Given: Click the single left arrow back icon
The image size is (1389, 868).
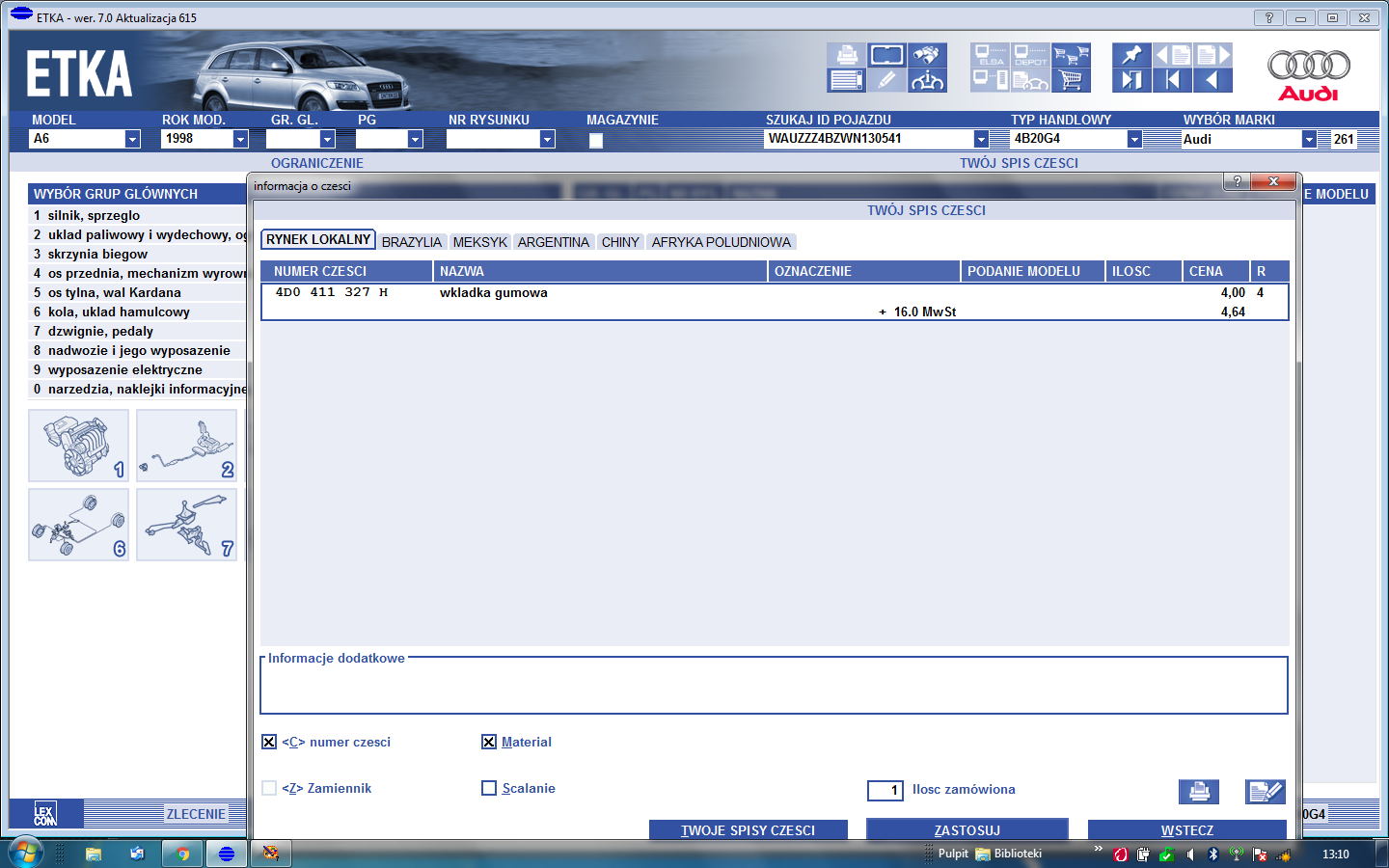Looking at the screenshot, I should (1212, 80).
